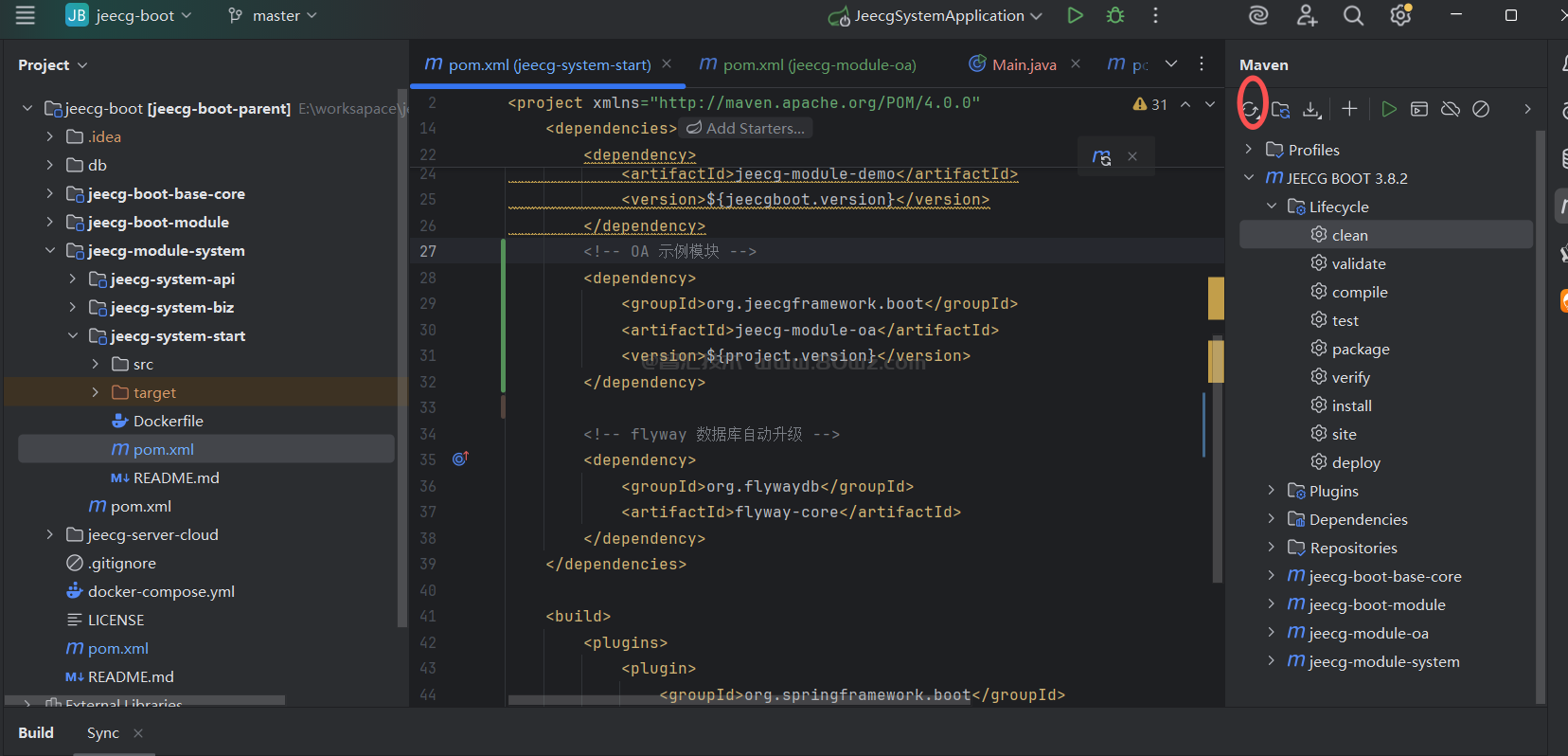Close Main.java editor tab
The width and height of the screenshot is (1568, 756).
click(1076, 63)
